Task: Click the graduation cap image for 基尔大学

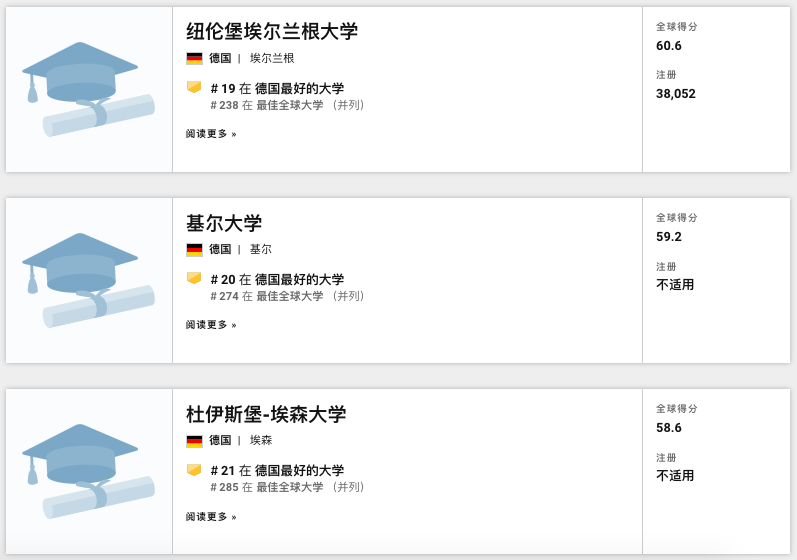Action: tap(88, 280)
